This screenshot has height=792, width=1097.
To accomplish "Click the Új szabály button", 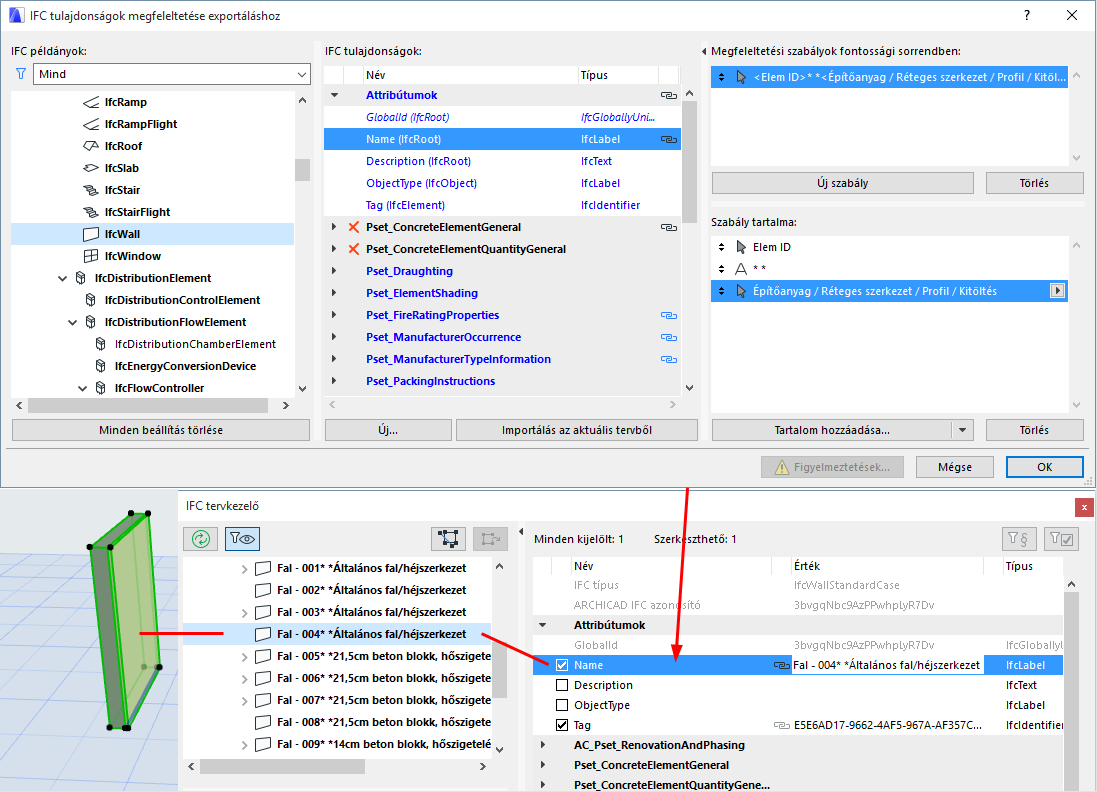I will click(x=842, y=183).
